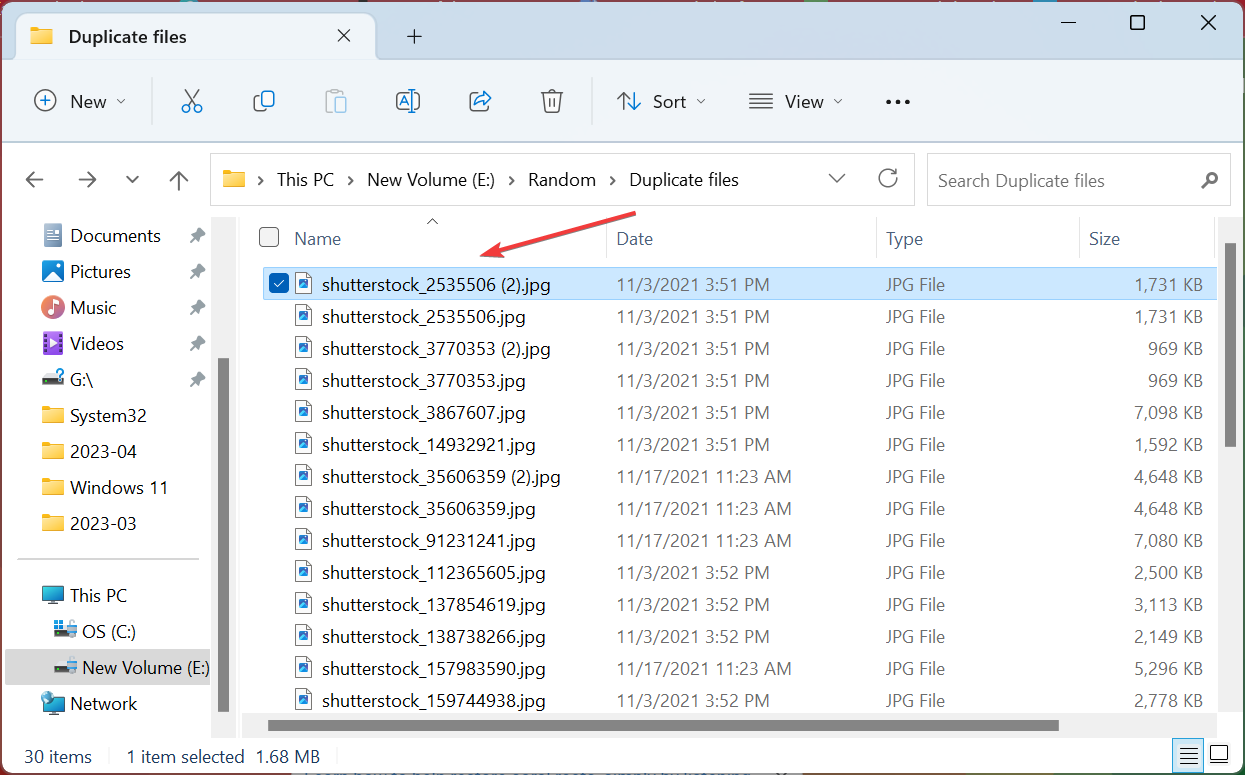The image size is (1245, 775).
Task: Open the View dropdown menu
Action: [x=796, y=101]
